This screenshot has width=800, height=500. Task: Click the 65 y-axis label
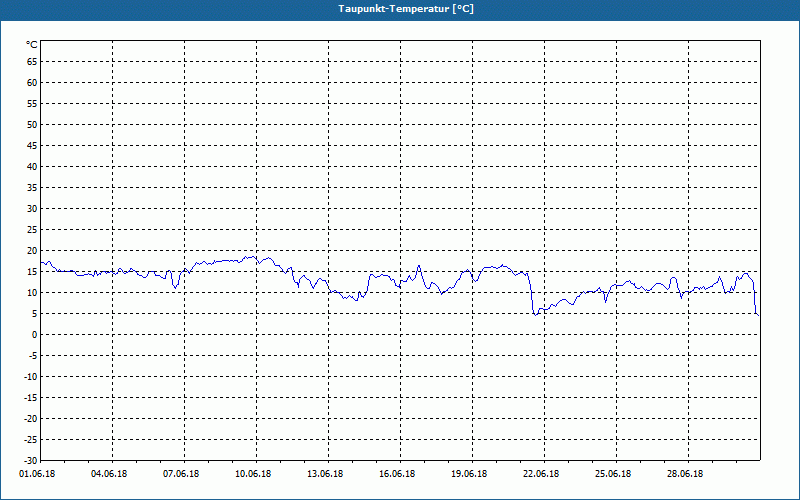[x=32, y=62]
